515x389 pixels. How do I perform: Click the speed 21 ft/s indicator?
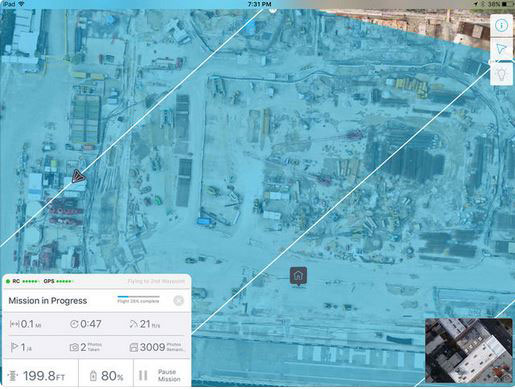tap(145, 324)
